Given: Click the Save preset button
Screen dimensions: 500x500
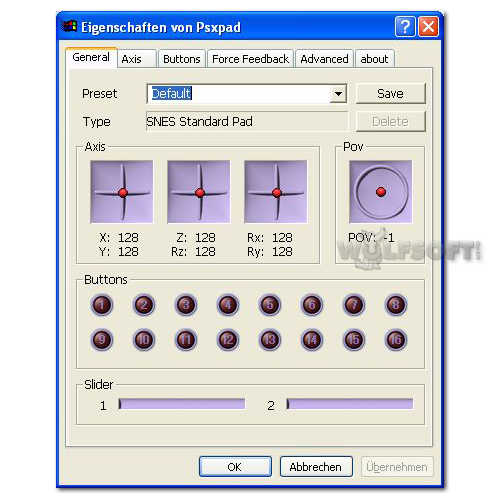Looking at the screenshot, I should click(391, 94).
